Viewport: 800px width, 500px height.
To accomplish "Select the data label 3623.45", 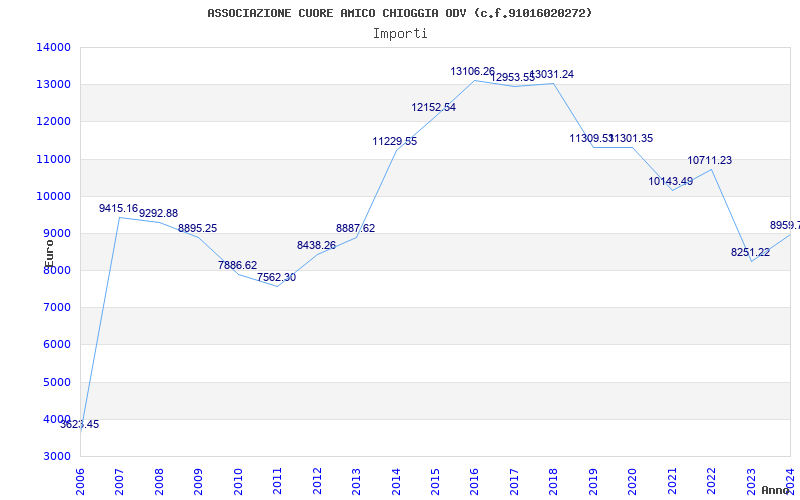I will [80, 424].
